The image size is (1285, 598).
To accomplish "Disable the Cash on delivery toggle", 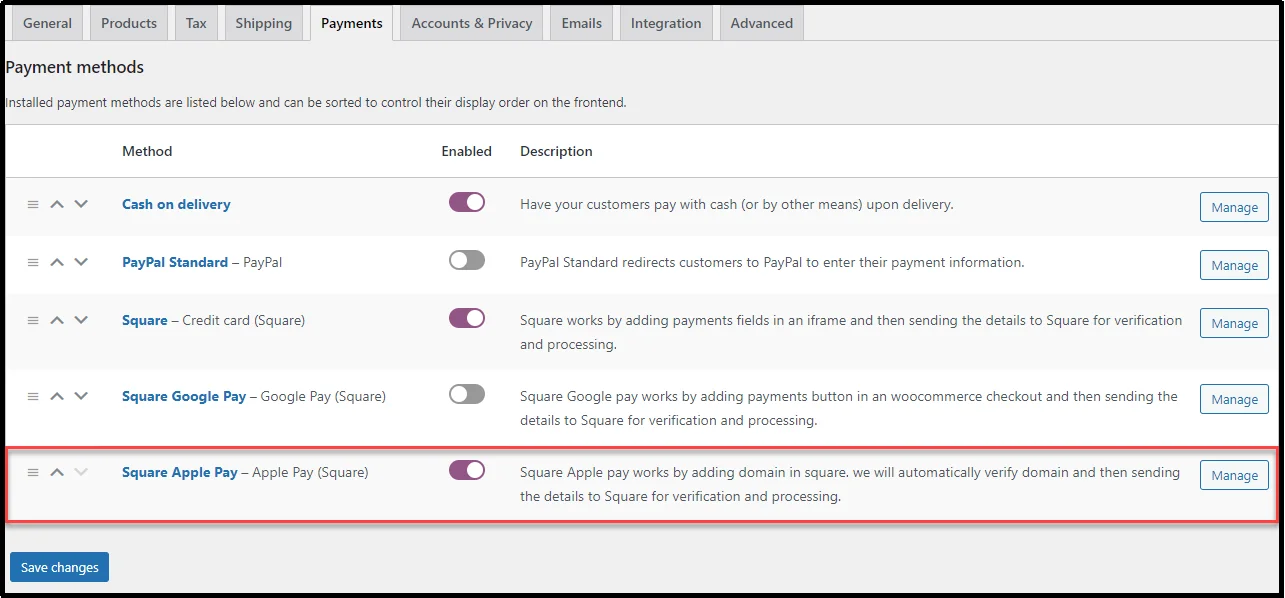I will click(467, 202).
